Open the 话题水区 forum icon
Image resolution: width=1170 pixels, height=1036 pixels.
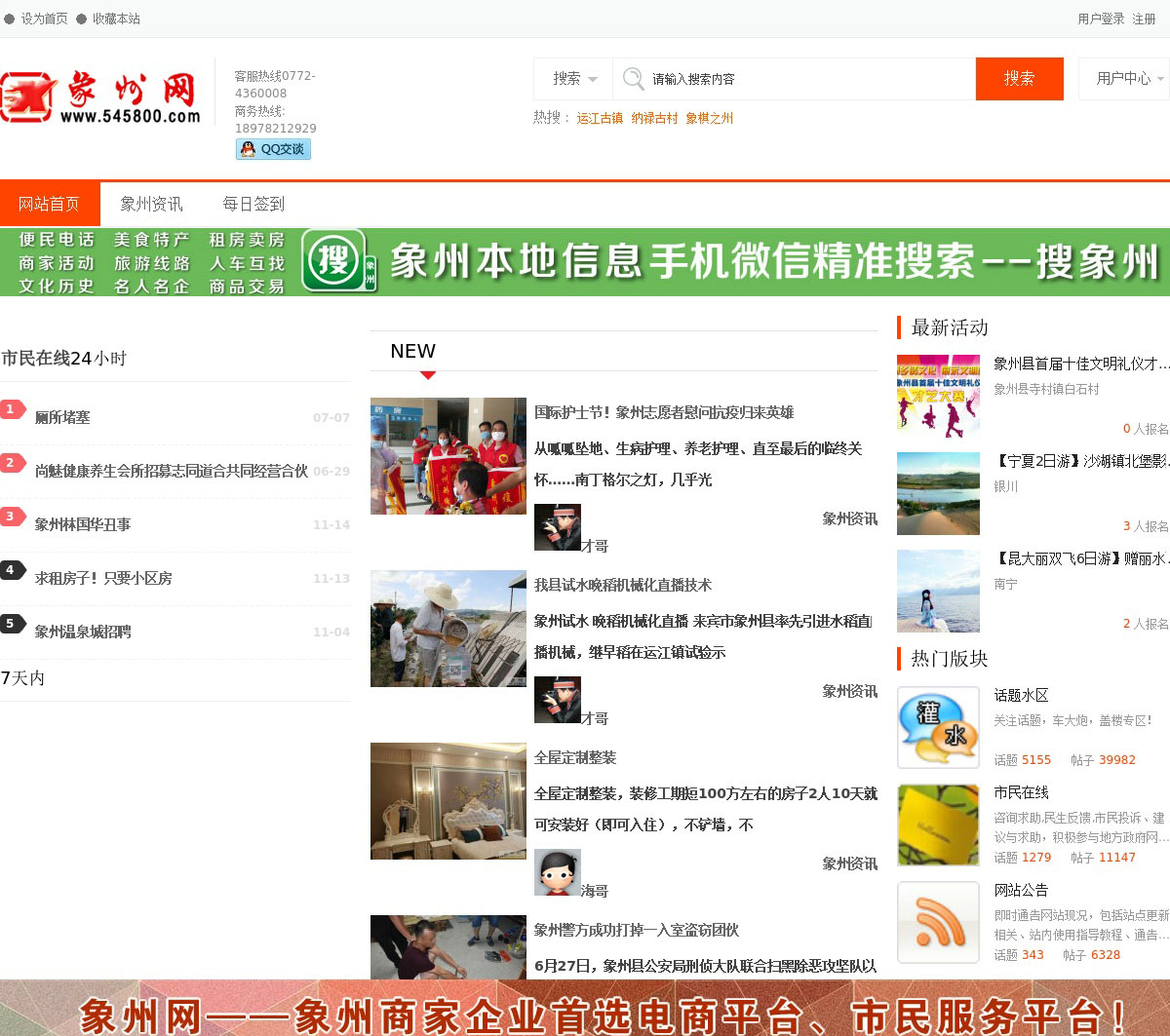938,727
